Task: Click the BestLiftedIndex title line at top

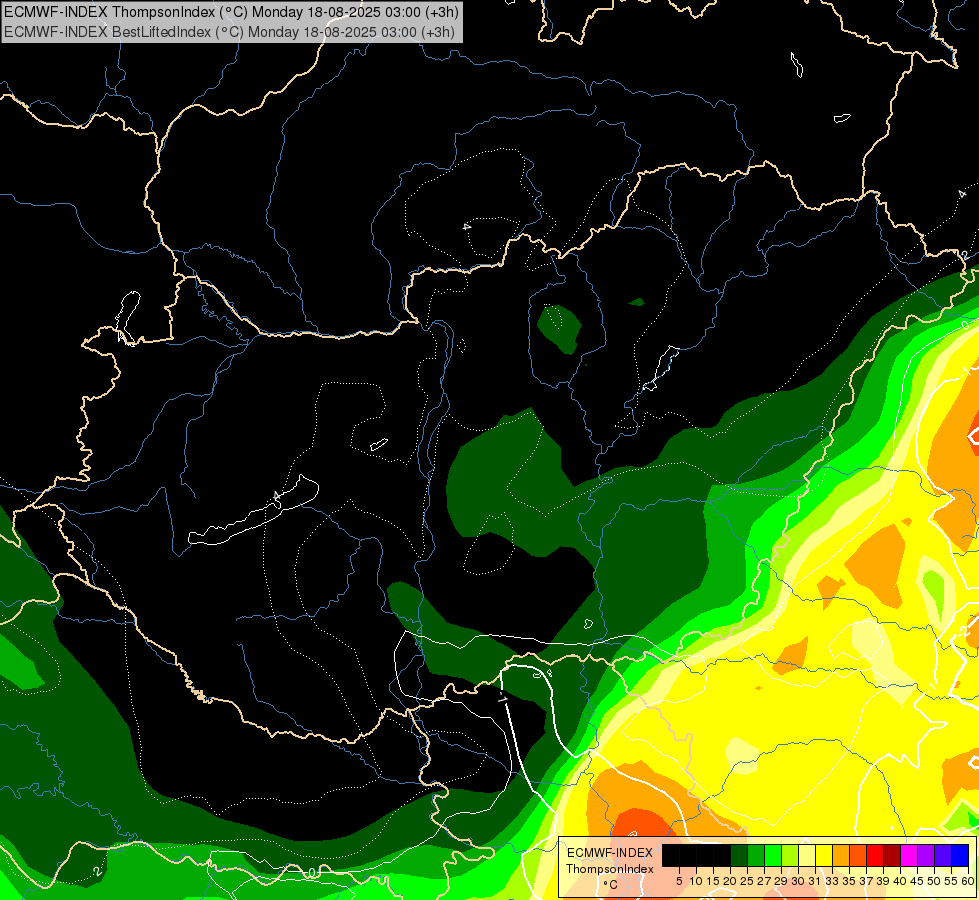Action: coord(229,32)
